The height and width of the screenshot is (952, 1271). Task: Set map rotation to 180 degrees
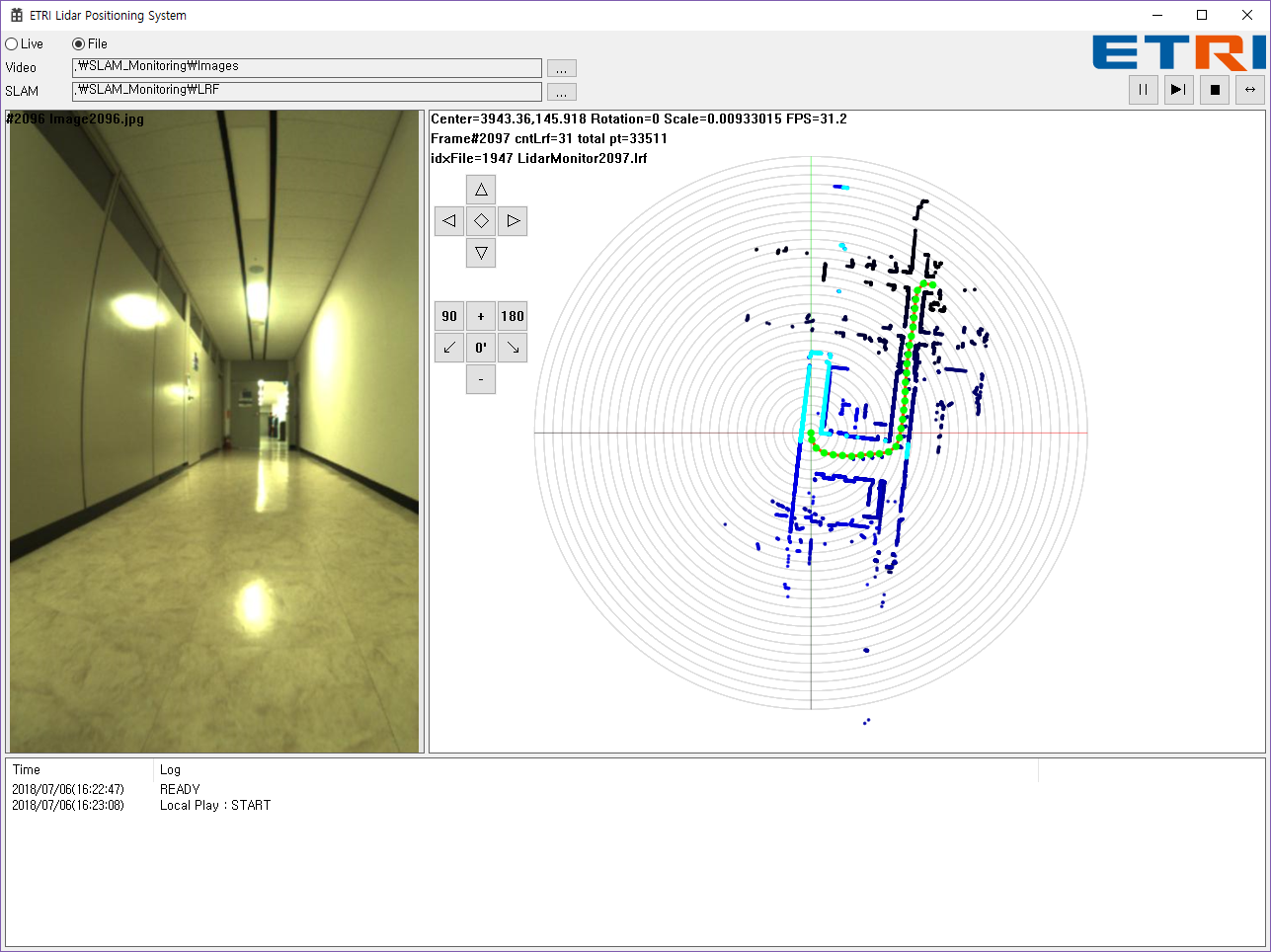click(x=513, y=316)
